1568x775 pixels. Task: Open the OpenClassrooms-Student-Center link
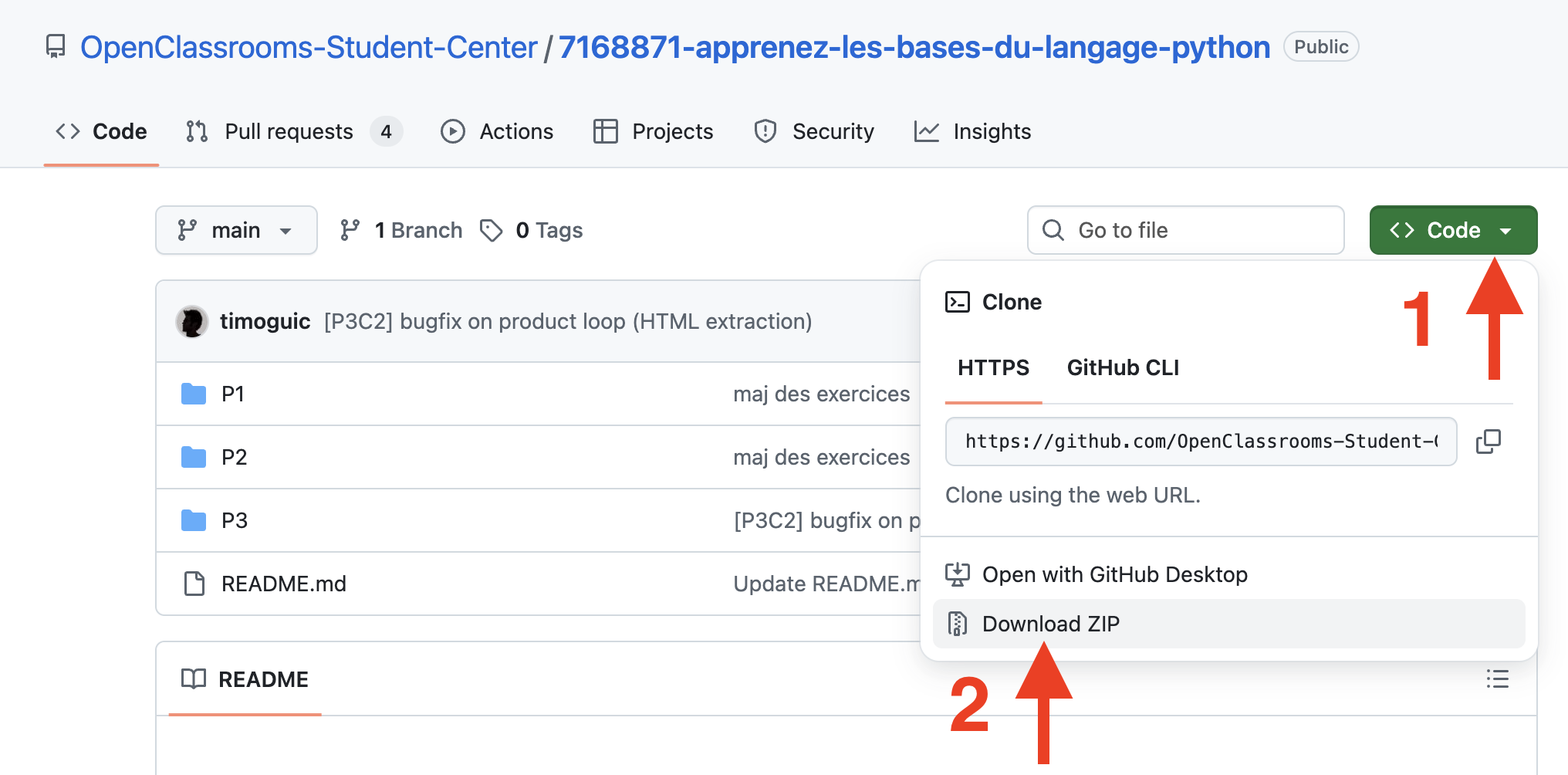[x=309, y=46]
